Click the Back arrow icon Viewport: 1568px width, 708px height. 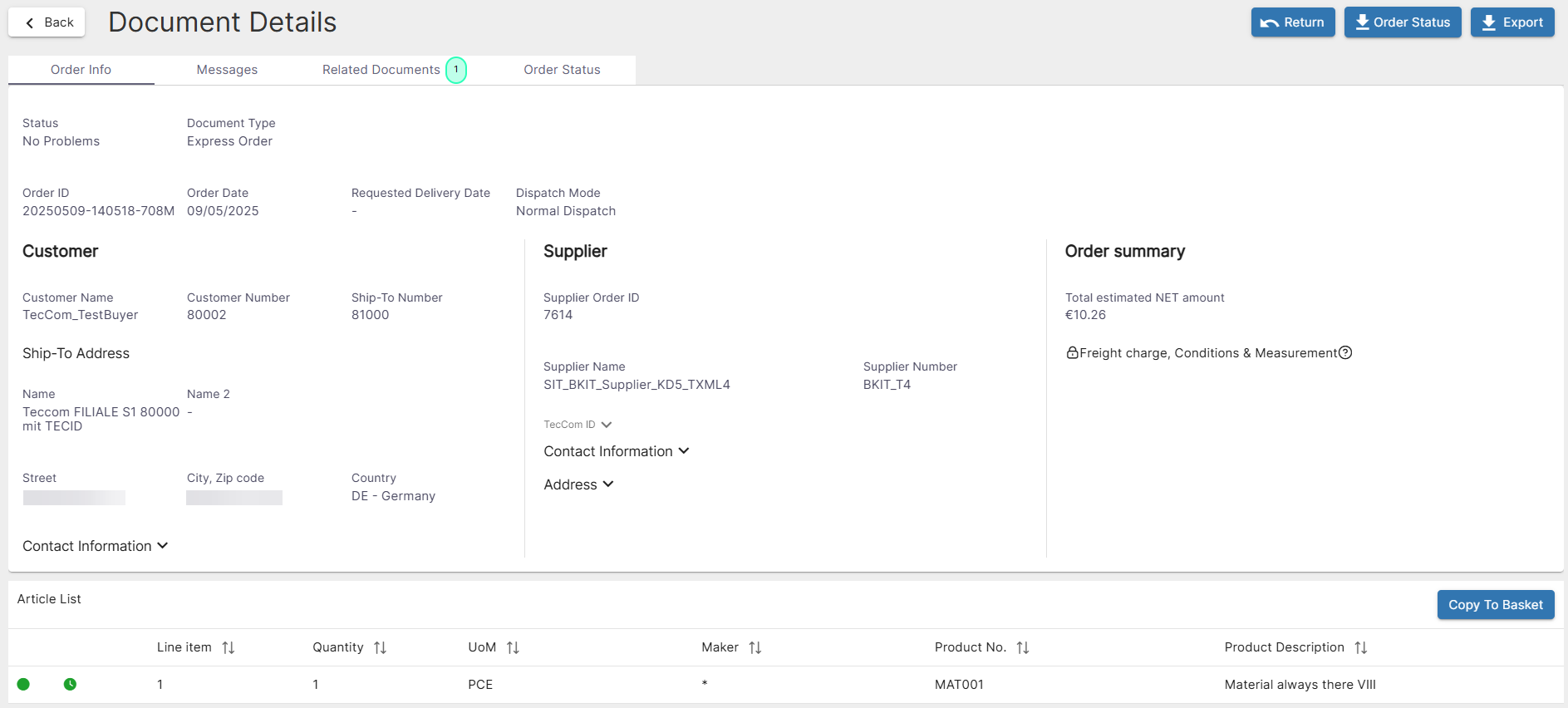pos(30,22)
